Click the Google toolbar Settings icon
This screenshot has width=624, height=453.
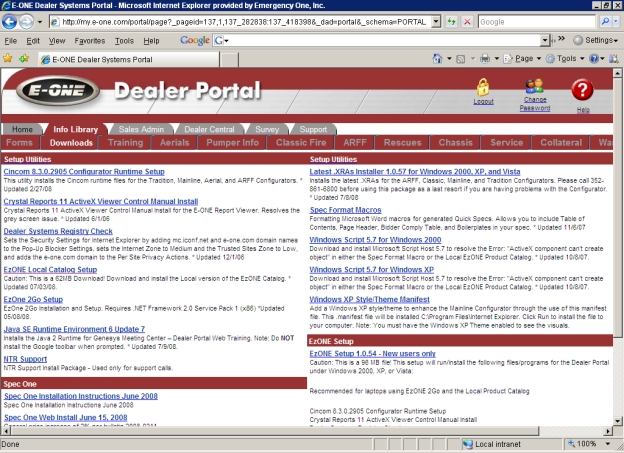tap(578, 40)
